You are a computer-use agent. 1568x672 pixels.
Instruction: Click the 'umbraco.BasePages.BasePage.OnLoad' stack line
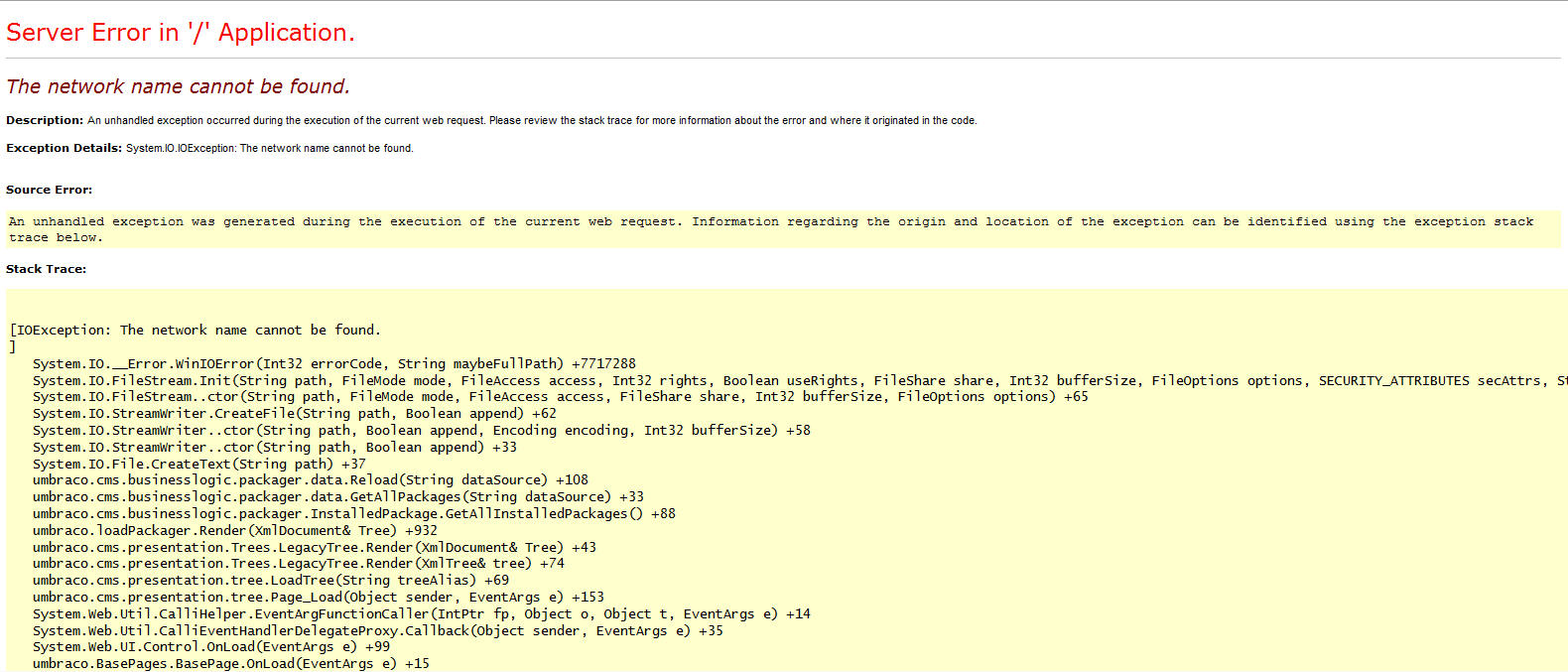[230, 663]
